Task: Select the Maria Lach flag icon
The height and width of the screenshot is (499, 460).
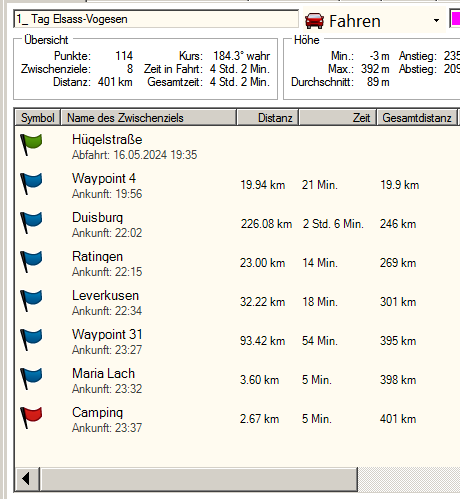Action: pos(31,378)
